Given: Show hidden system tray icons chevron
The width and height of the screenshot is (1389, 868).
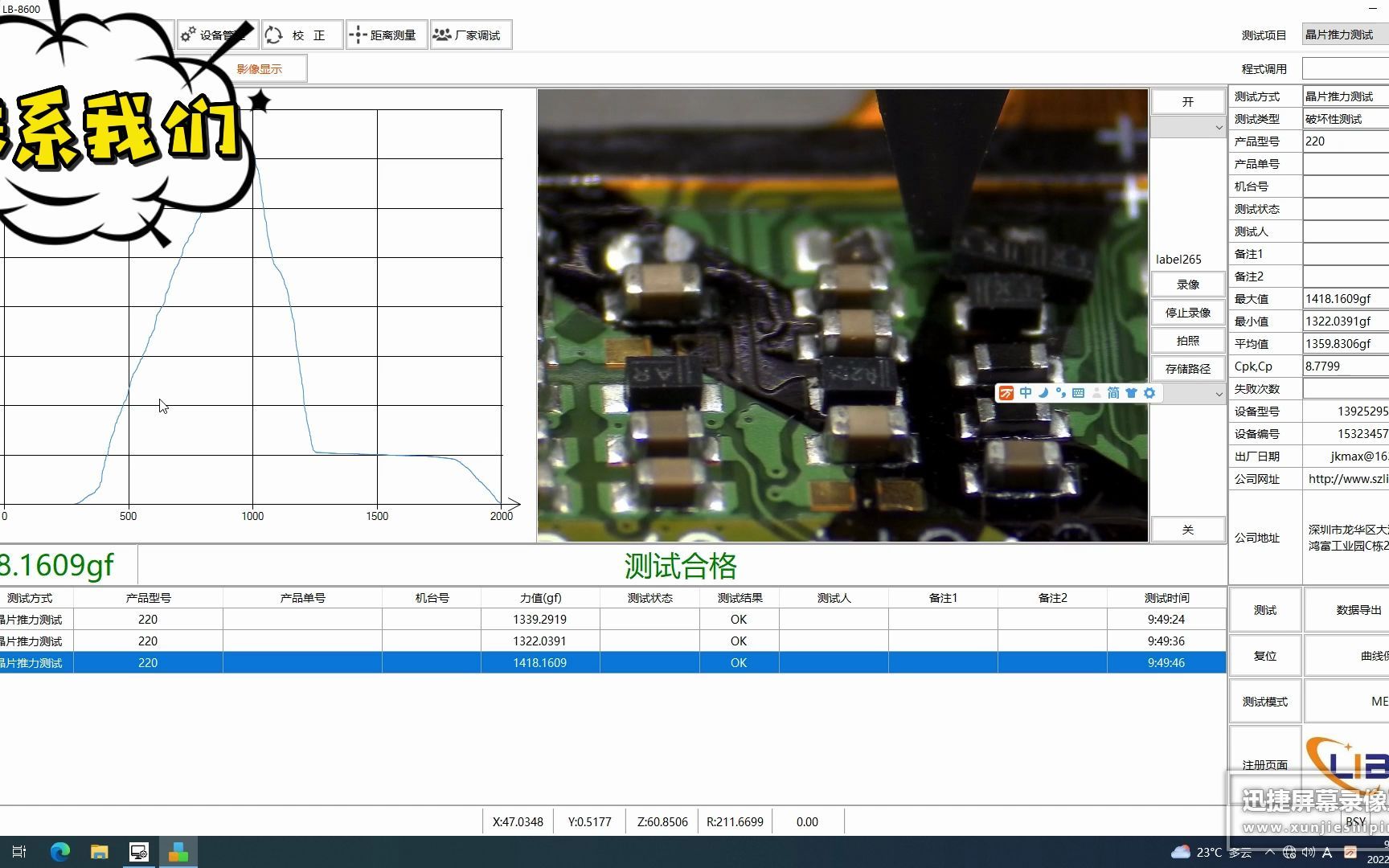Looking at the screenshot, I should click(1270, 852).
